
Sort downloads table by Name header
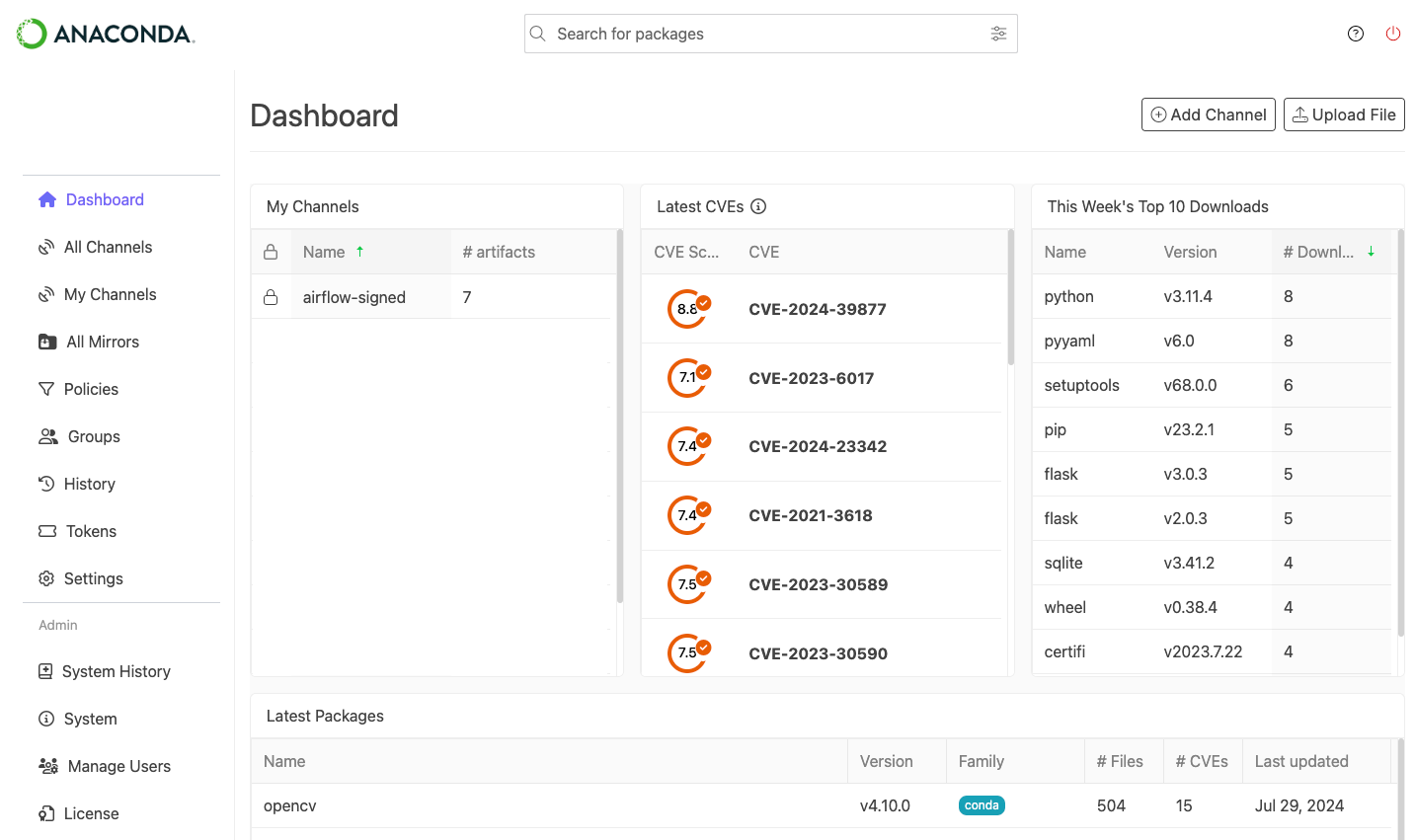(x=1065, y=252)
